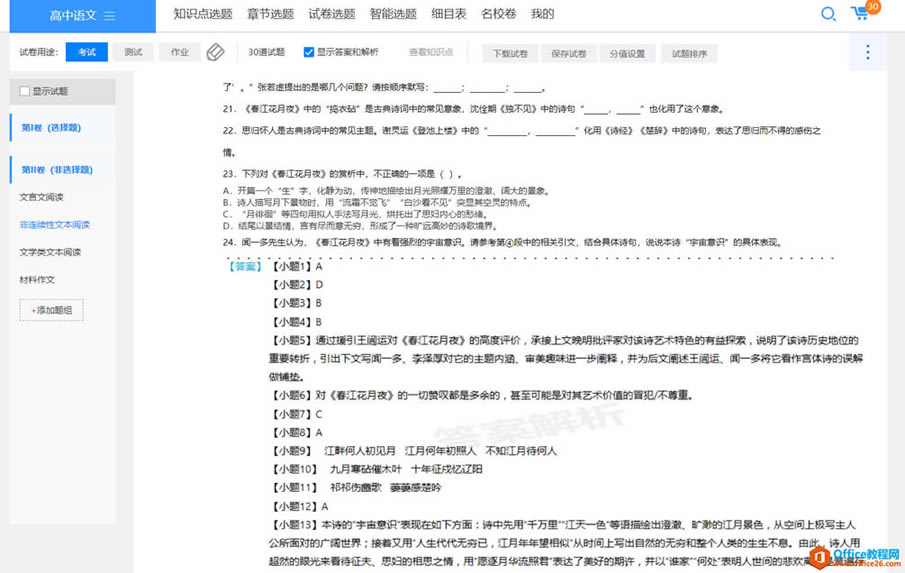Viewport: 905px width, 573px height.
Task: Click question 24 about 闻一多先生
Action: [503, 242]
